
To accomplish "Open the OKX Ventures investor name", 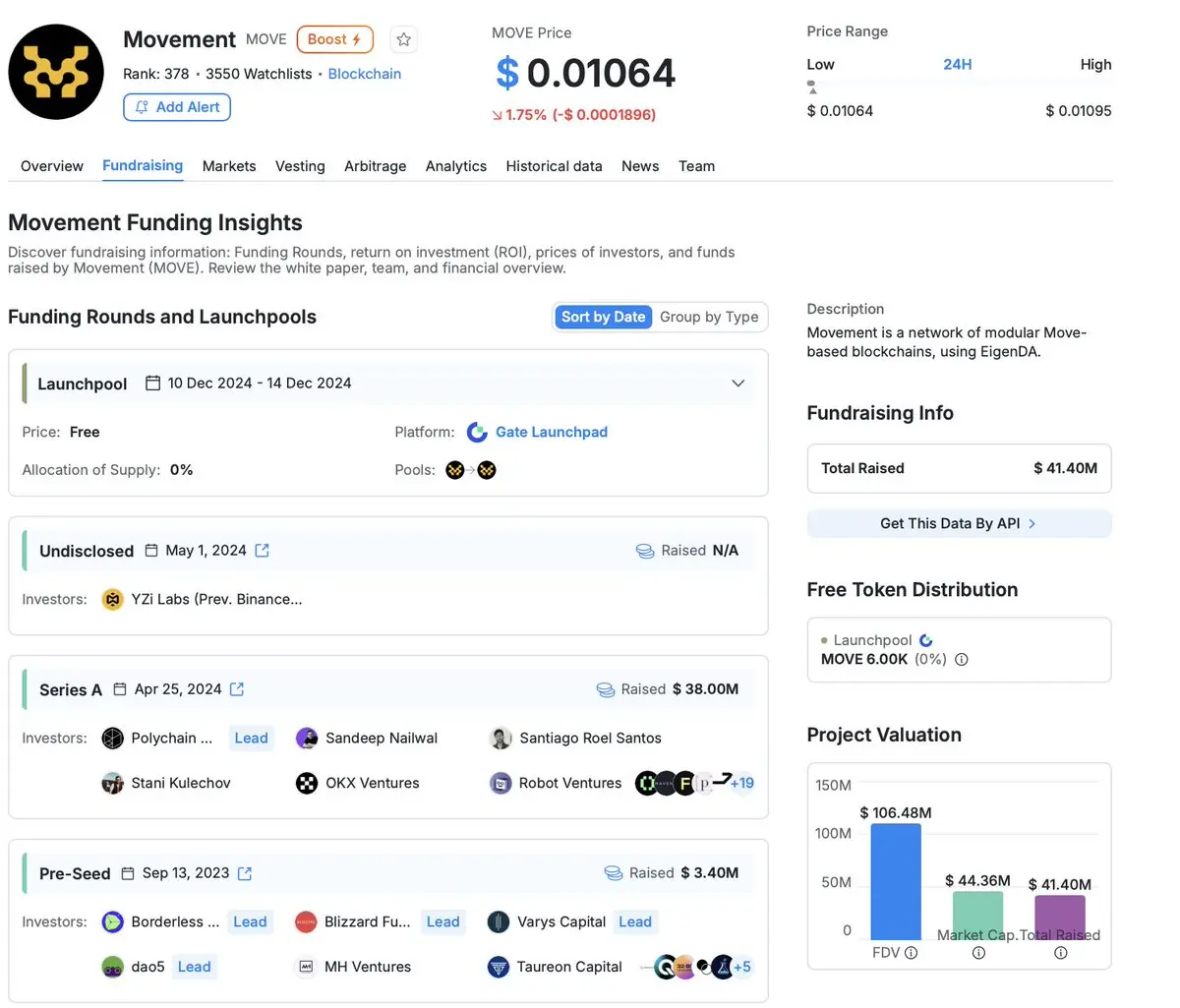I will (373, 784).
